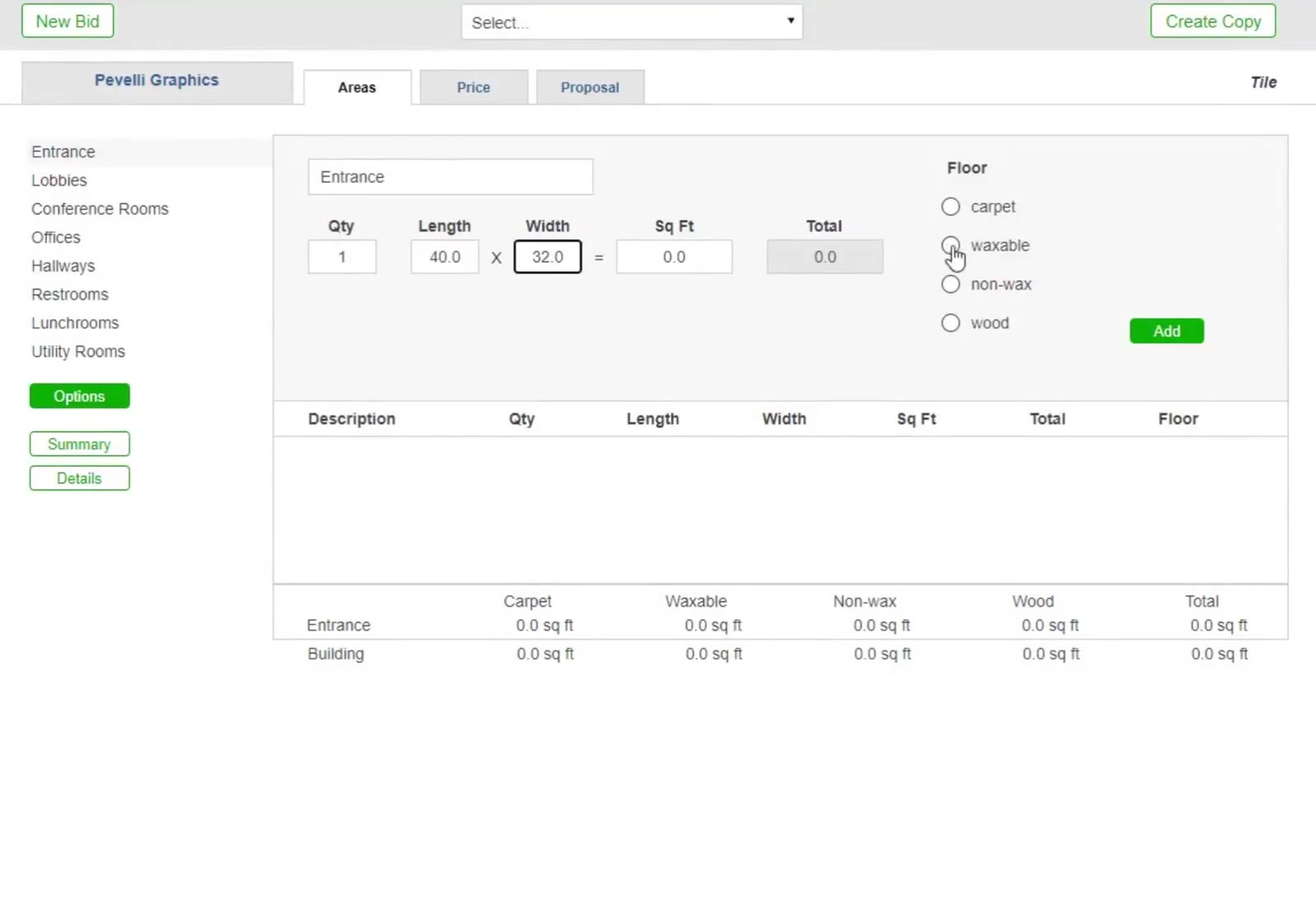Select Hallways in the area list
This screenshot has width=1316, height=915.
(63, 266)
